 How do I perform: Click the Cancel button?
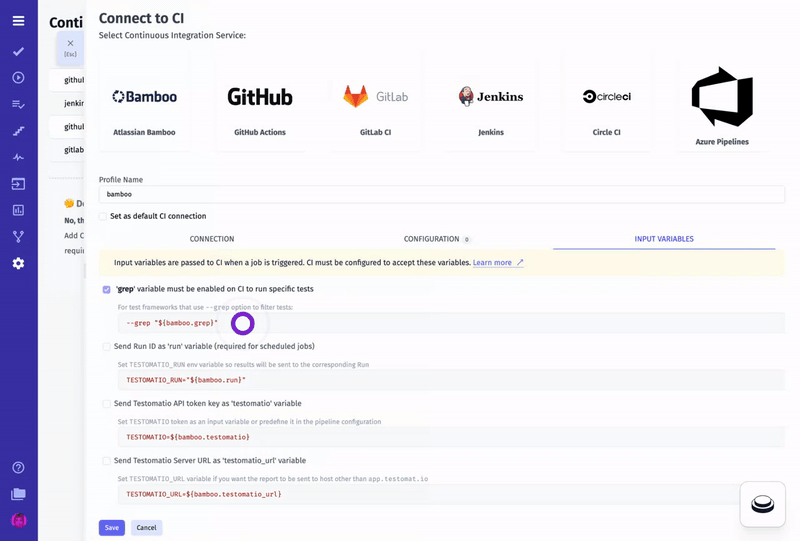point(146,528)
